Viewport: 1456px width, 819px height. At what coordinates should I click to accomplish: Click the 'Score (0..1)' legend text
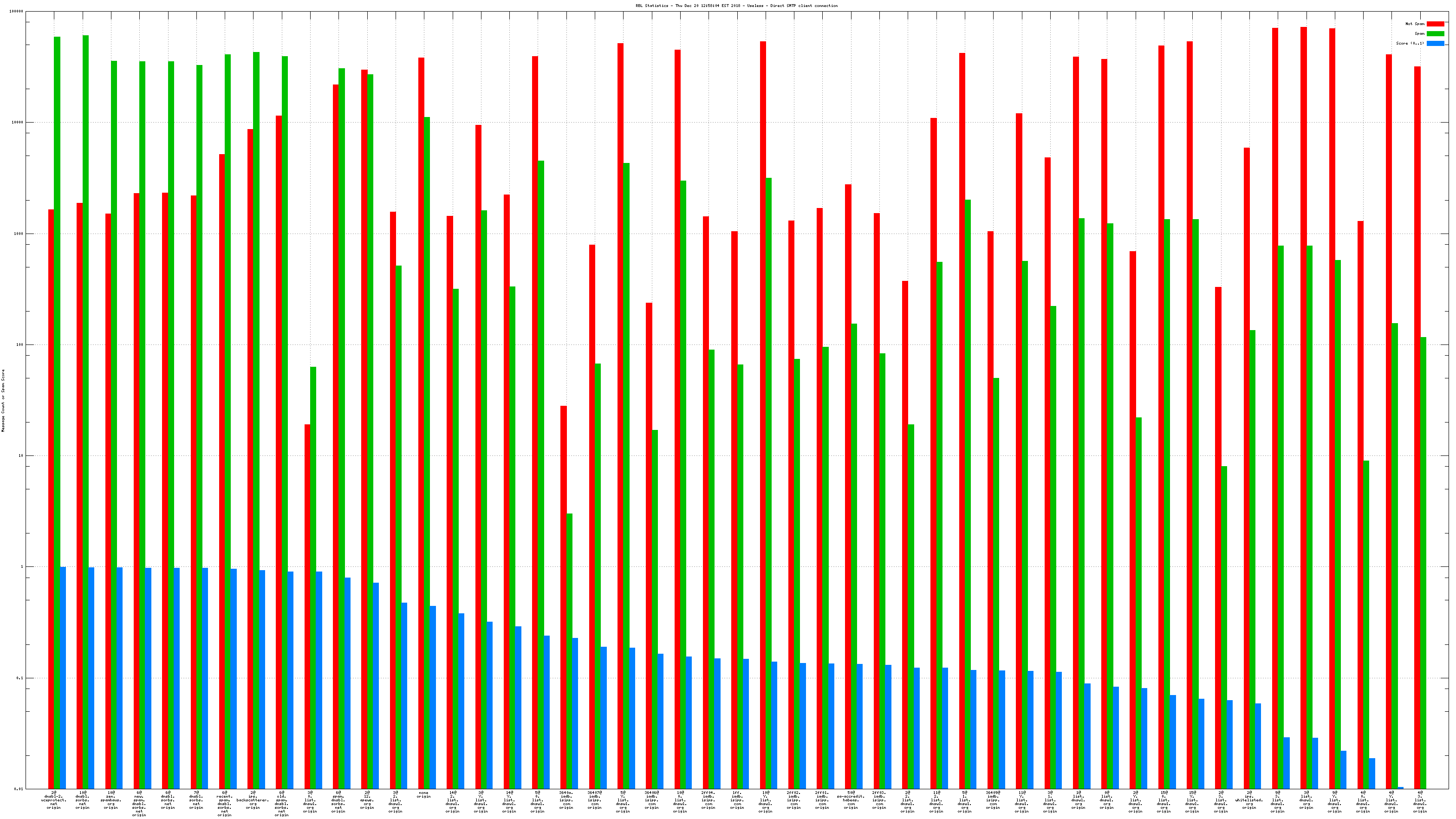tap(1410, 44)
